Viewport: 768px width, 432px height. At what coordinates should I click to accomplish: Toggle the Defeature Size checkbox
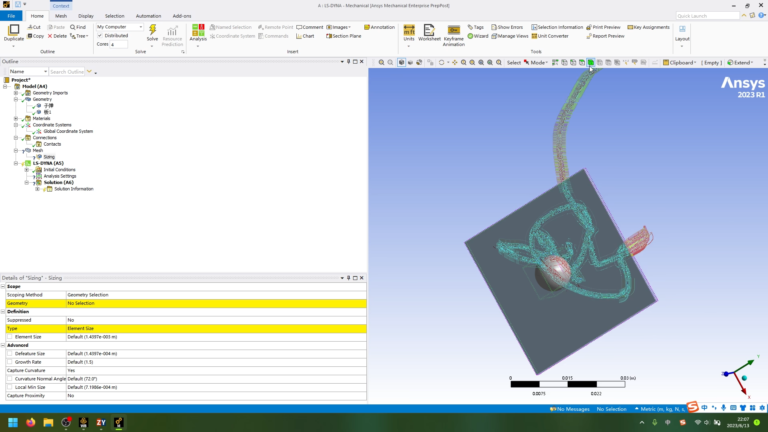pos(10,353)
